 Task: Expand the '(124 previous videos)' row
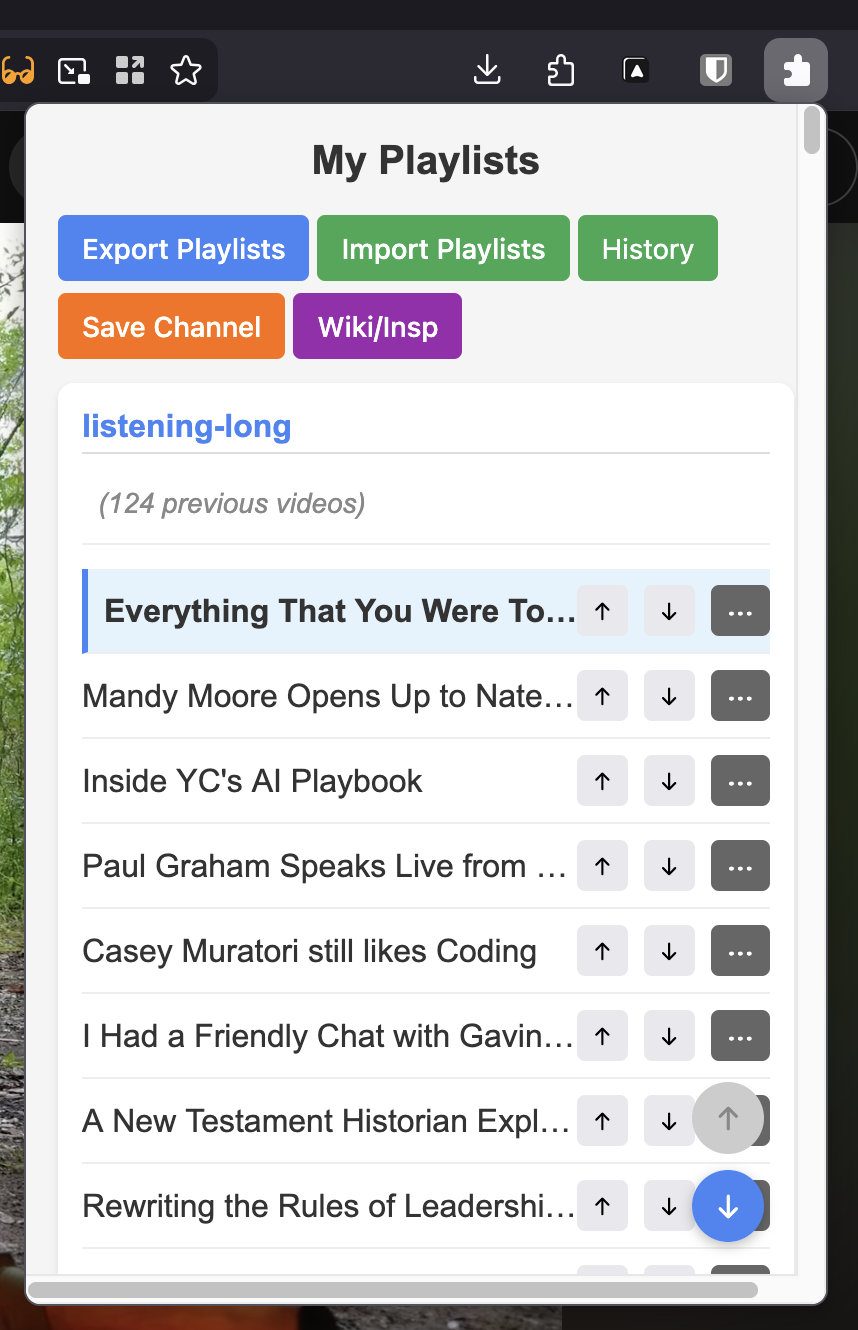click(x=426, y=503)
